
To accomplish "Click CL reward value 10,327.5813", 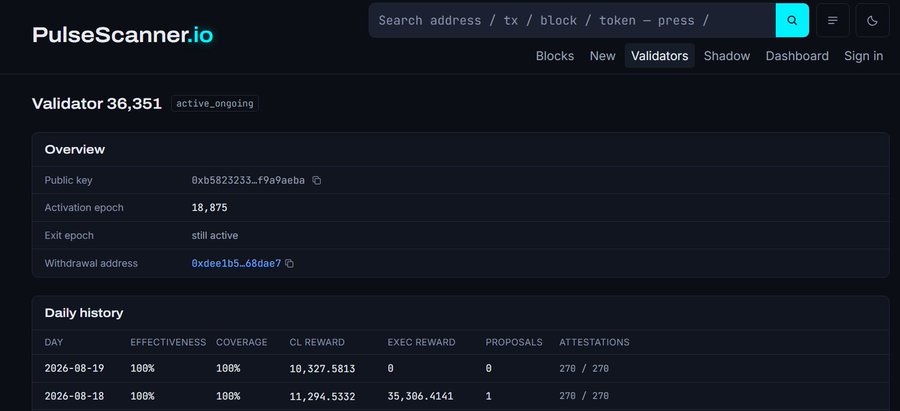I will point(322,369).
